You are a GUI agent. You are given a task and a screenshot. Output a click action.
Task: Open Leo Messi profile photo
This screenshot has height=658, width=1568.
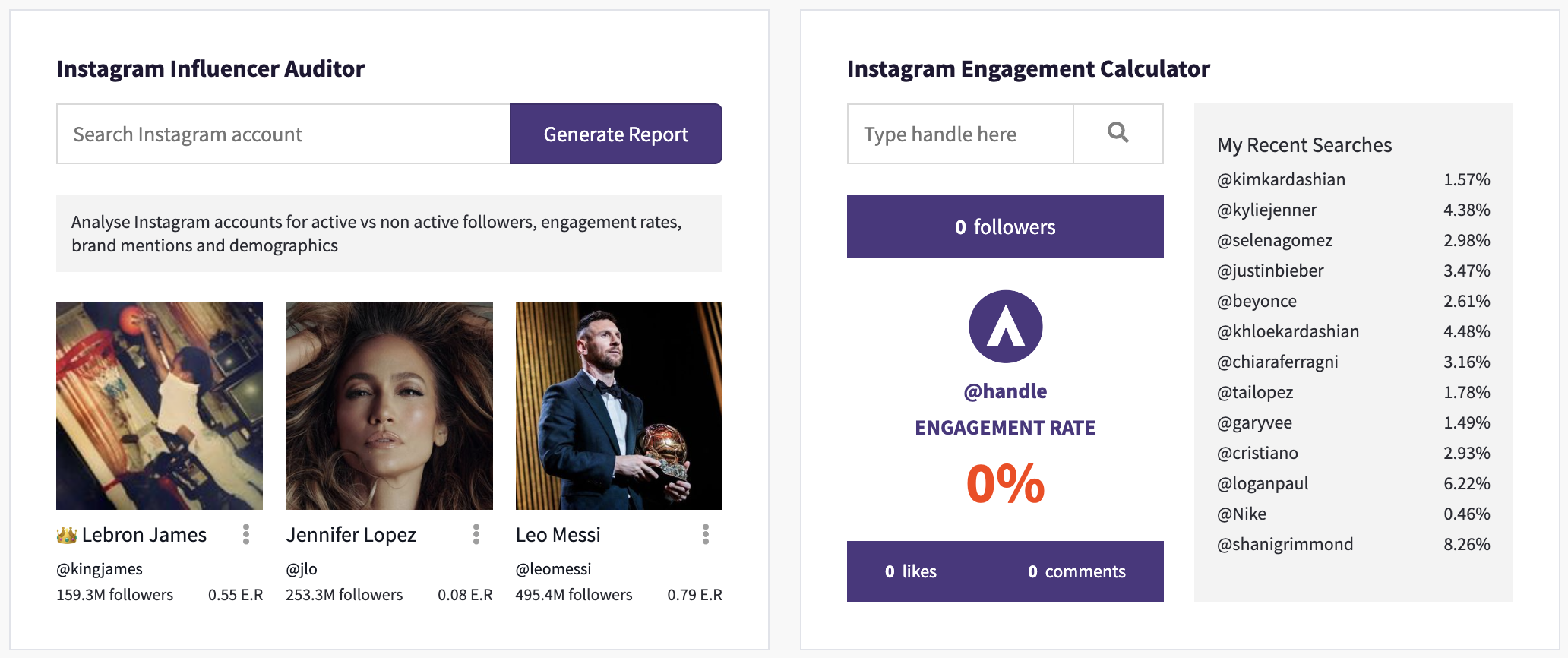(x=619, y=406)
